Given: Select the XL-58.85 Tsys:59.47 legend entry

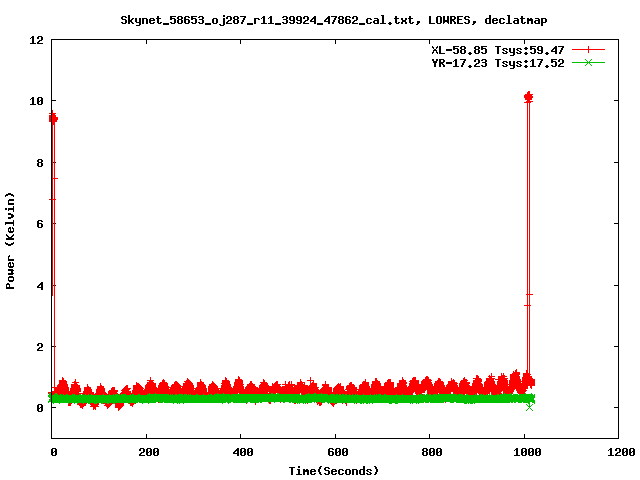Looking at the screenshot, I should pyautogui.click(x=498, y=50).
